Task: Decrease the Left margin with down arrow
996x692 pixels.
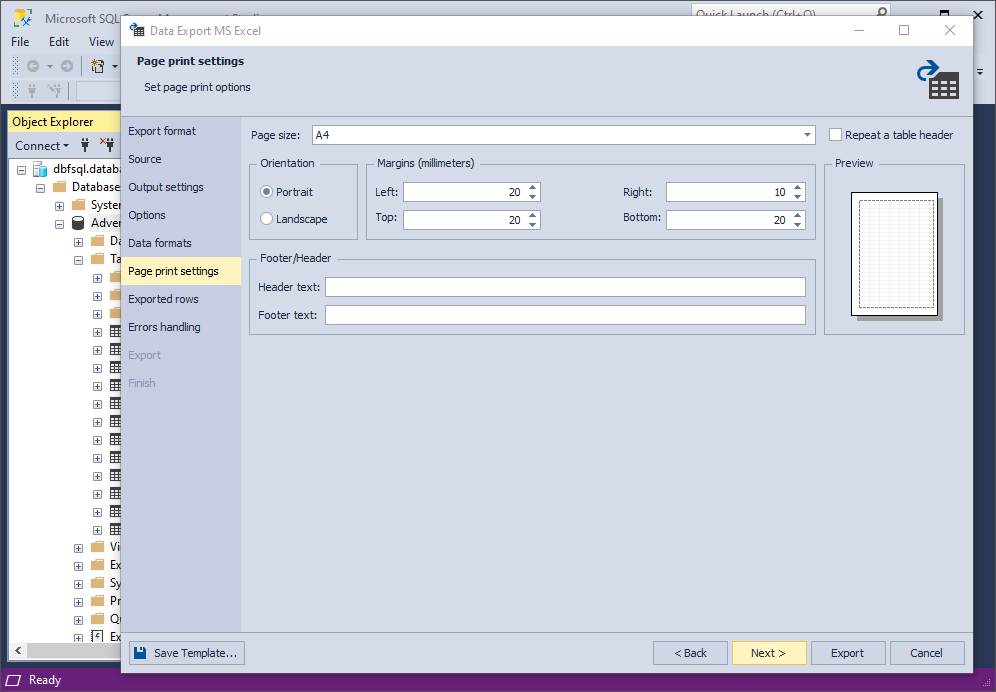Action: 532,196
